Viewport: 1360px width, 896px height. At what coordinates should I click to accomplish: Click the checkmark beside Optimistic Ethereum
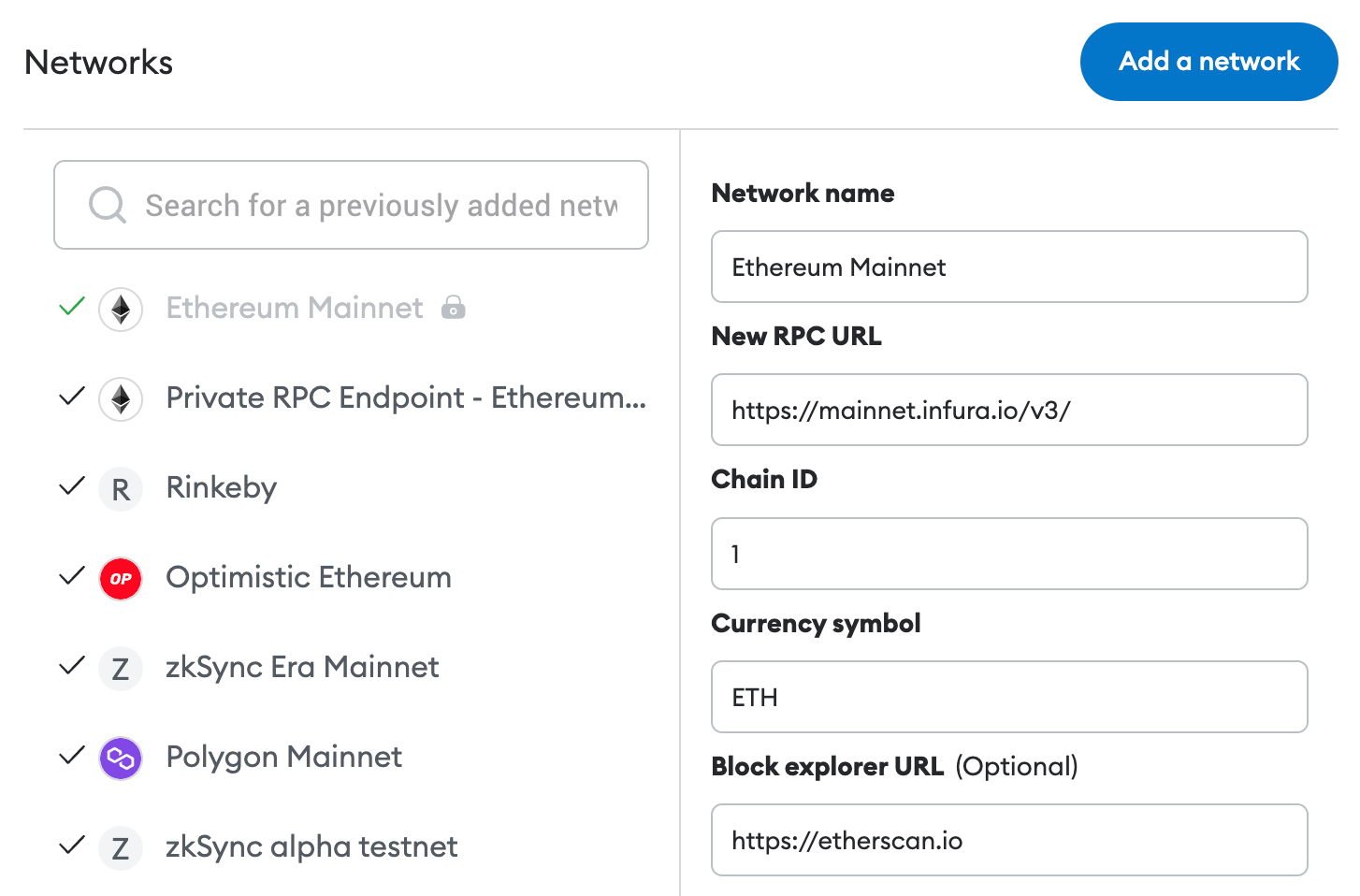point(72,575)
